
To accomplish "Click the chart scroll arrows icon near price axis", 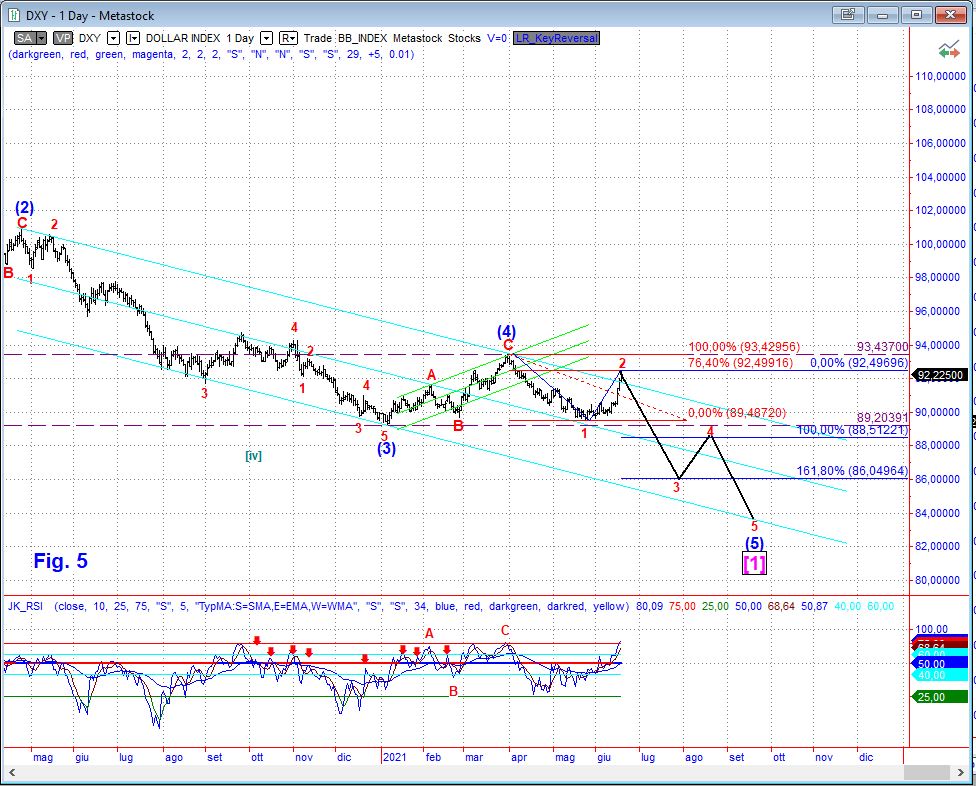I will [946, 50].
